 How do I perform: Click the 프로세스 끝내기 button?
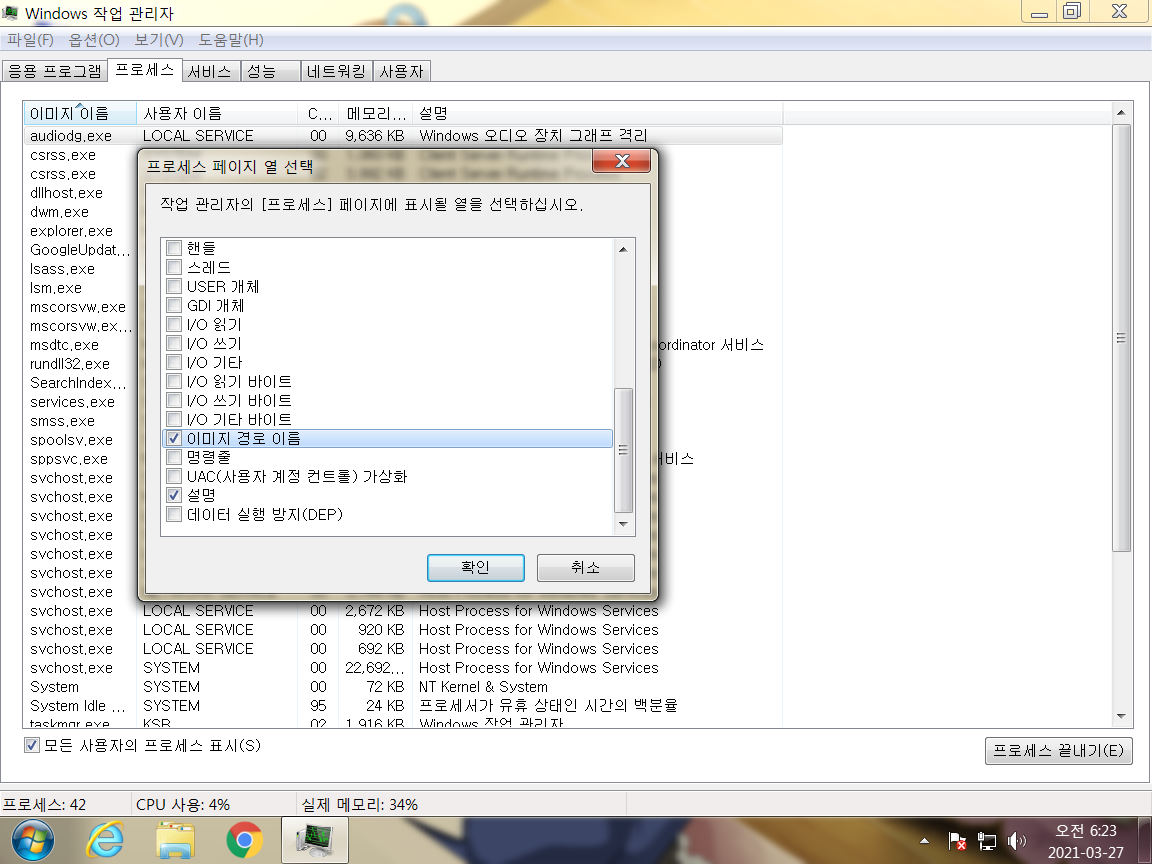(x=1058, y=751)
